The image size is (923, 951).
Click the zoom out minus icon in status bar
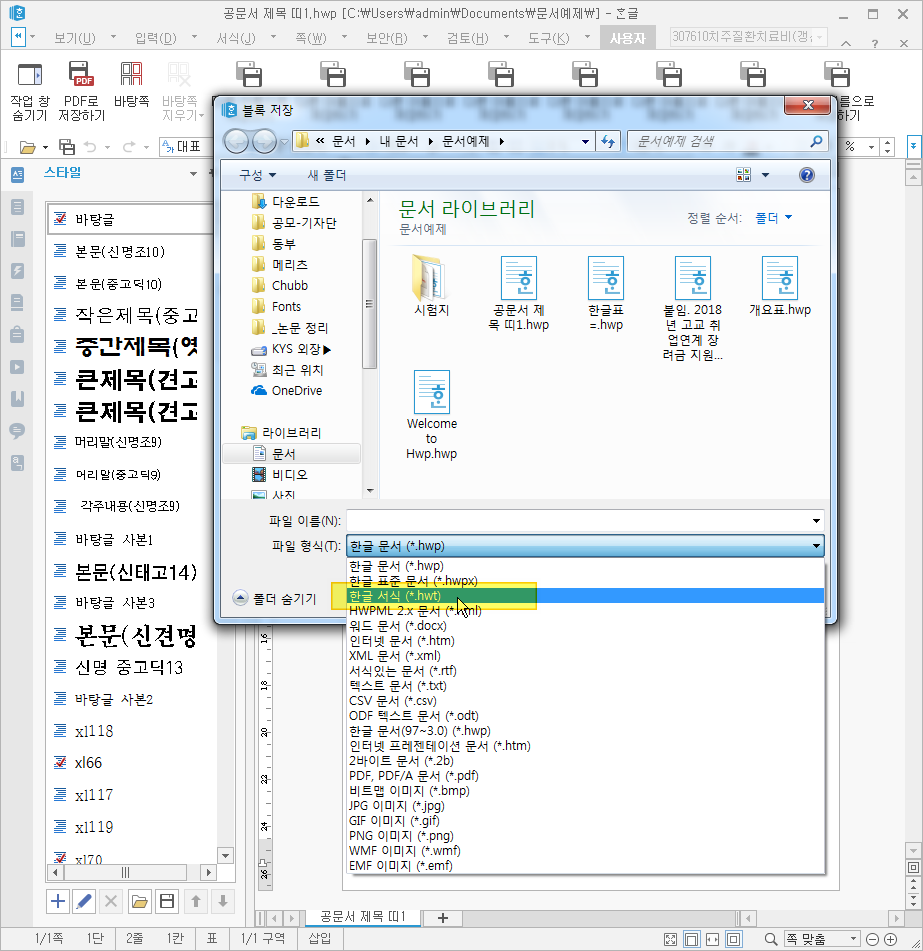pyautogui.click(x=872, y=939)
